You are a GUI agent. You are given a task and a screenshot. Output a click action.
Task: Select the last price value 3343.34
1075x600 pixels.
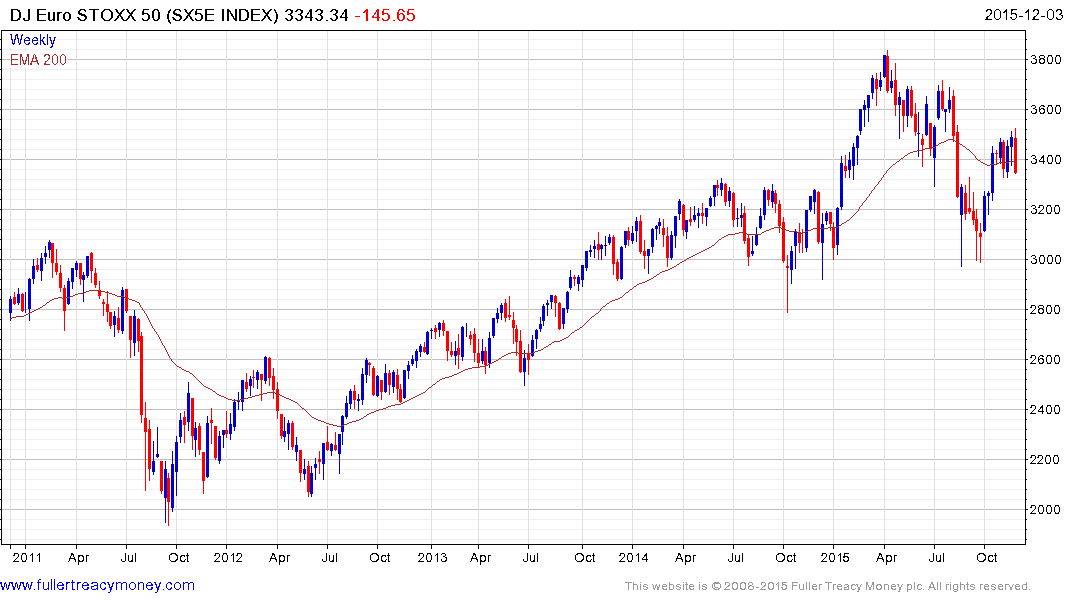pyautogui.click(x=316, y=15)
